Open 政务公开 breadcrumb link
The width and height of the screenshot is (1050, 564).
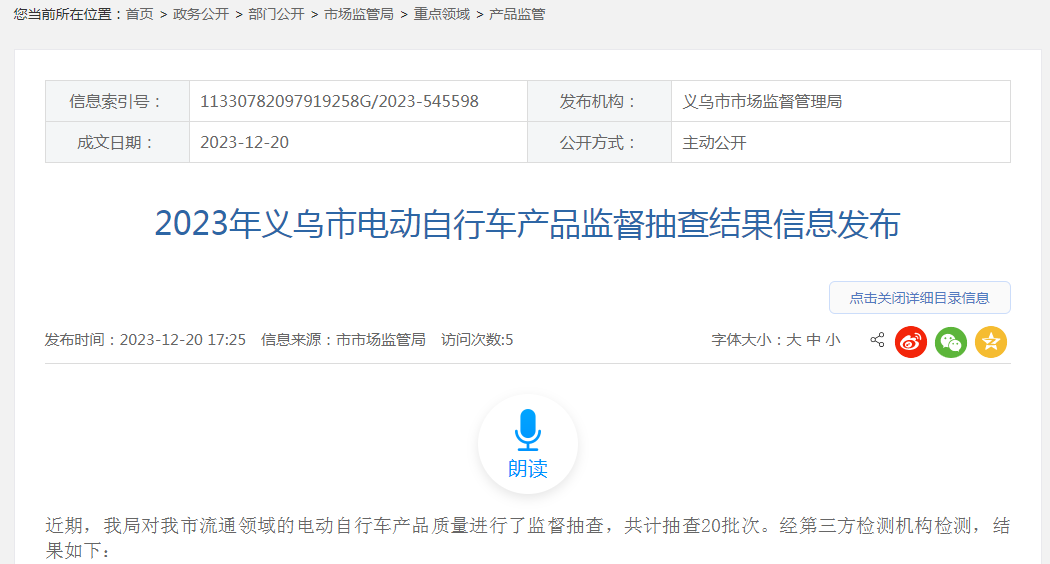click(x=201, y=15)
